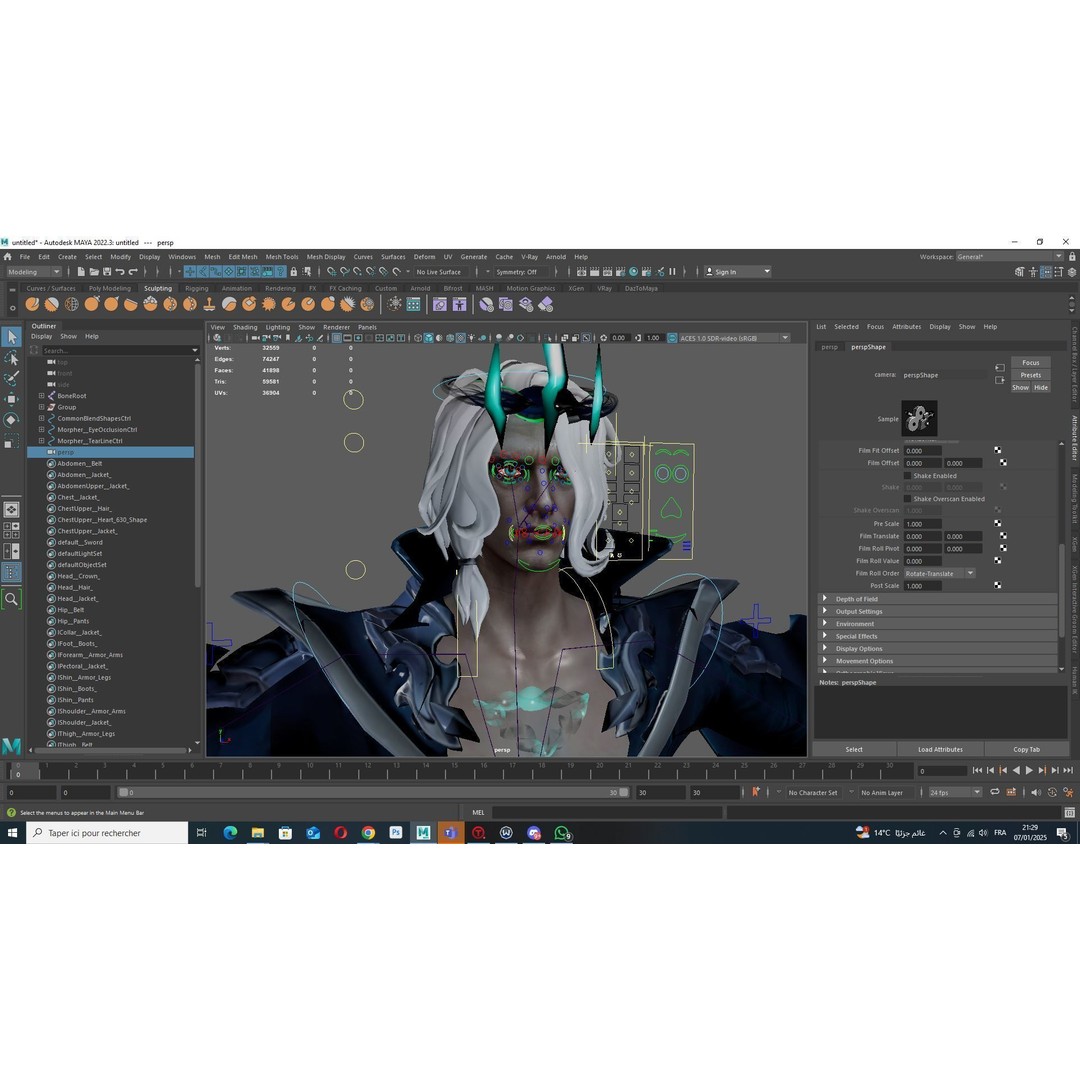This screenshot has width=1080, height=1080.
Task: Click the lock selection padlock icon
Action: (294, 271)
